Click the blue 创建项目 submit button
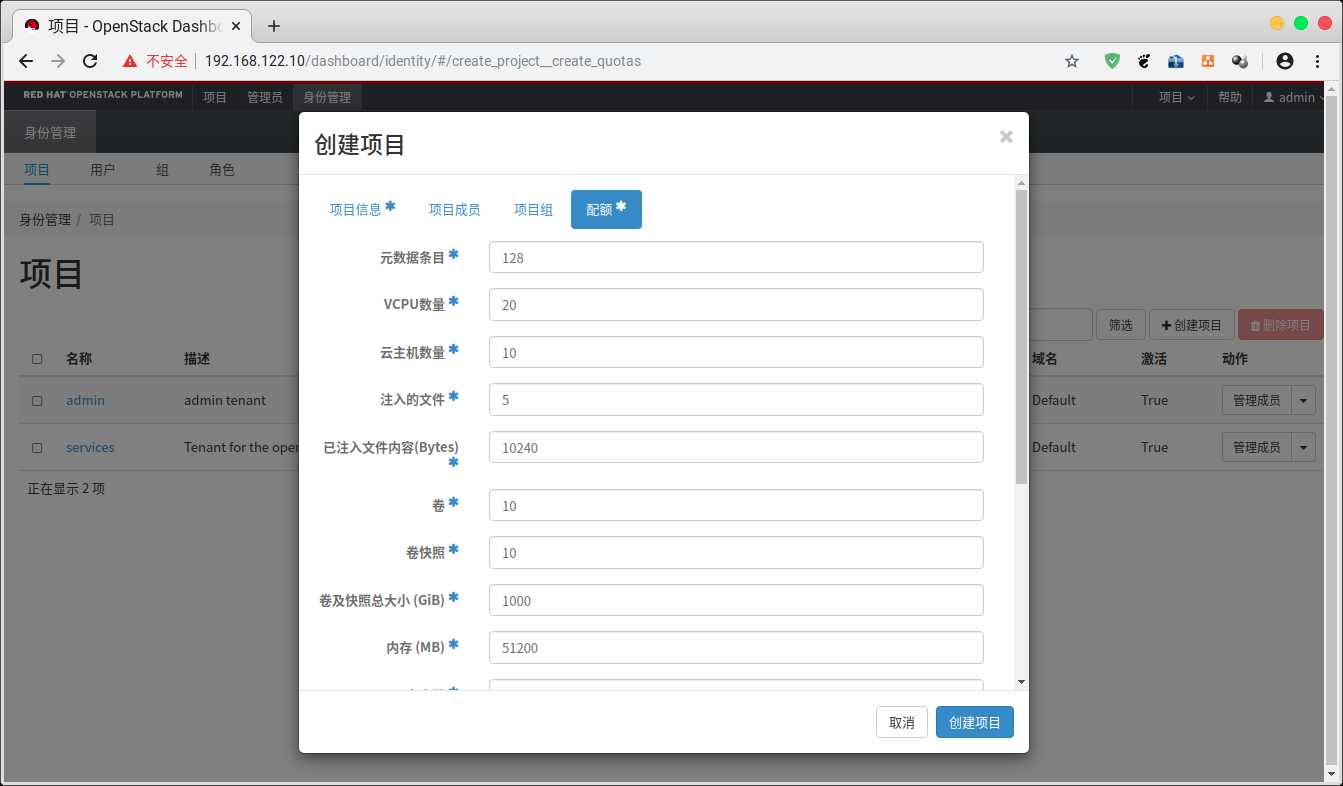 pos(975,722)
